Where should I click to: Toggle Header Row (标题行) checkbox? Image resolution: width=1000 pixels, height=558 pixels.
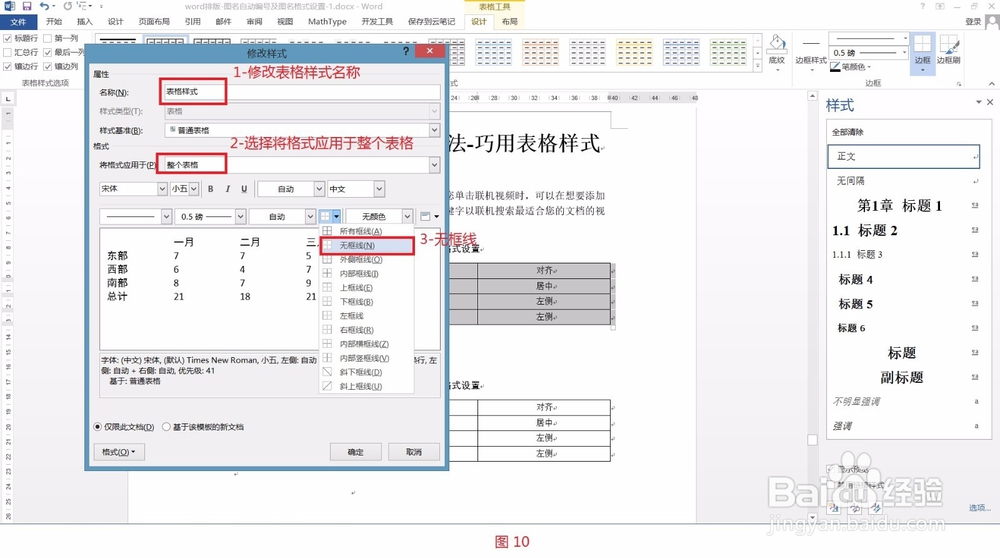tap(8, 38)
